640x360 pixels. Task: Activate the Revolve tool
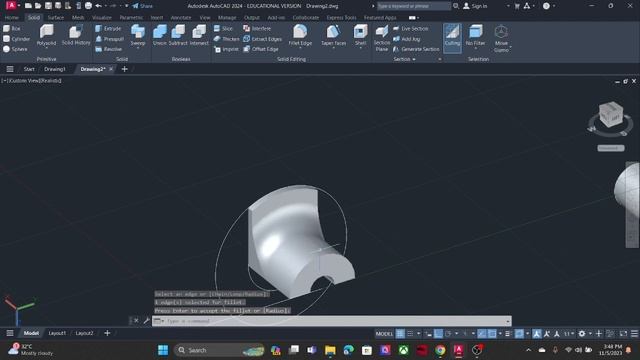[x=109, y=49]
